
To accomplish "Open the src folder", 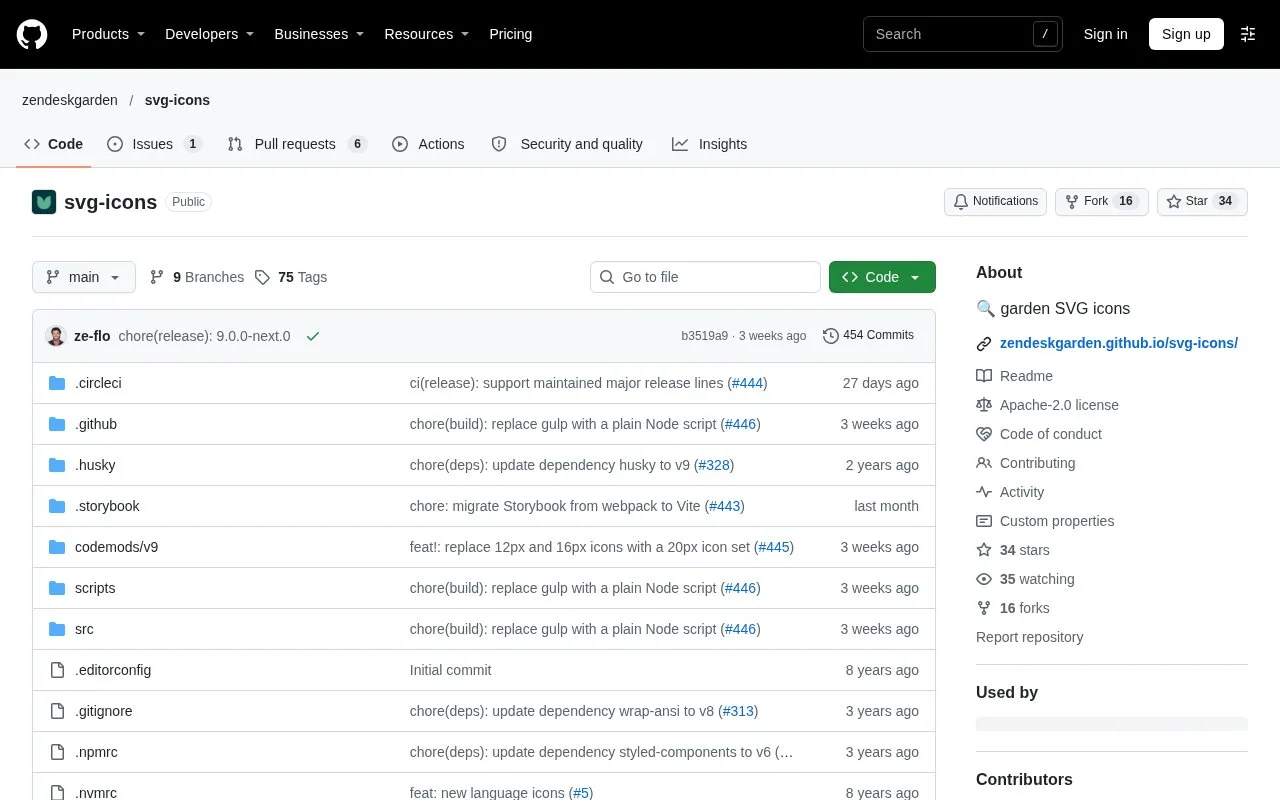I will pos(84,629).
